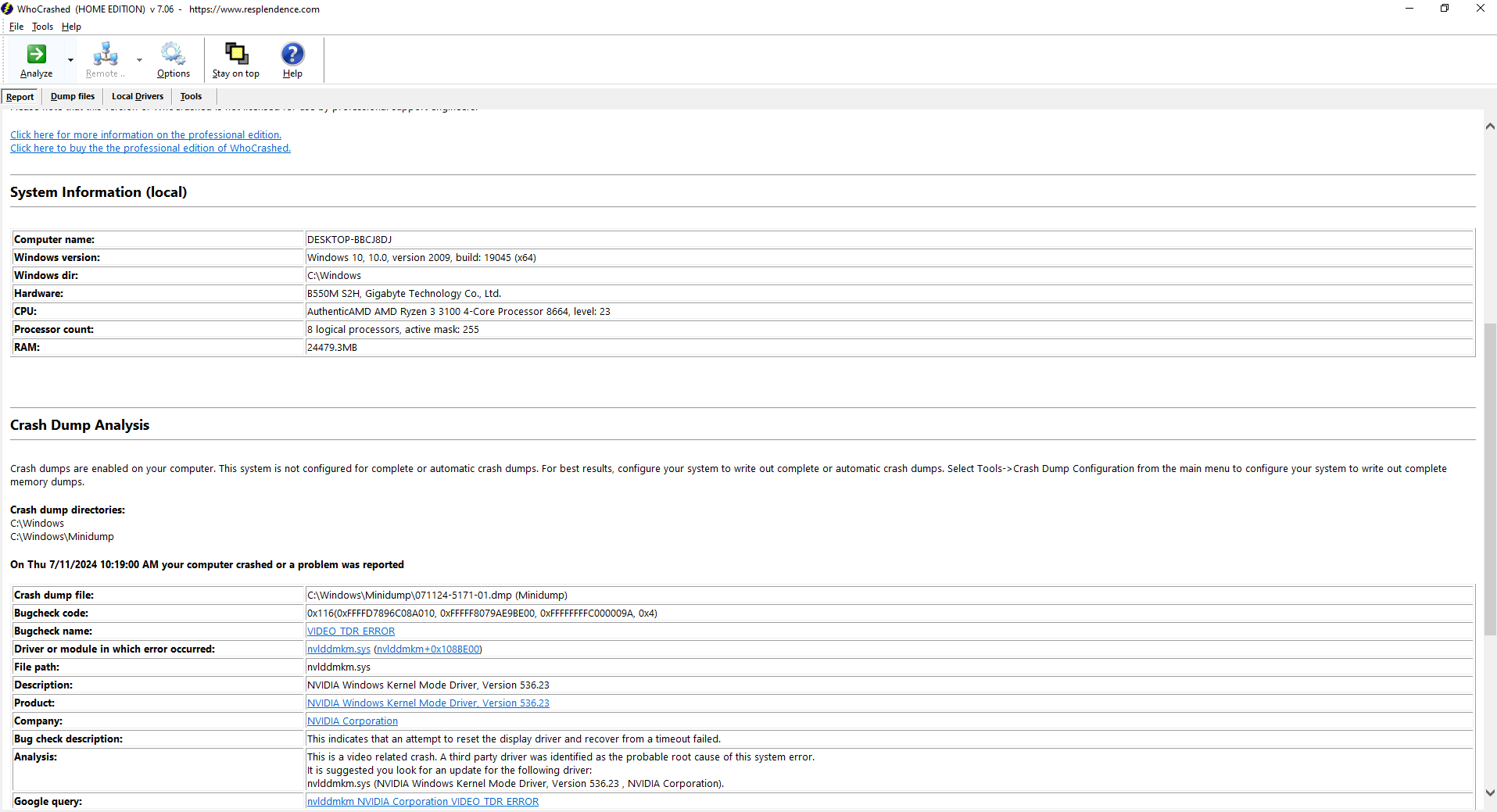Switch to the Dump files tab
Image resolution: width=1497 pixels, height=812 pixels.
click(x=73, y=97)
